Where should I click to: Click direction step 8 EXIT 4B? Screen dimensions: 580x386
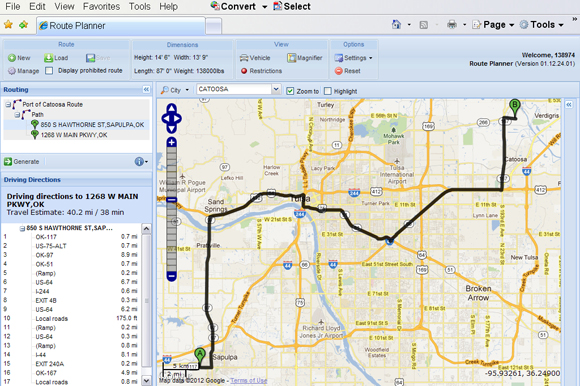click(x=71, y=300)
